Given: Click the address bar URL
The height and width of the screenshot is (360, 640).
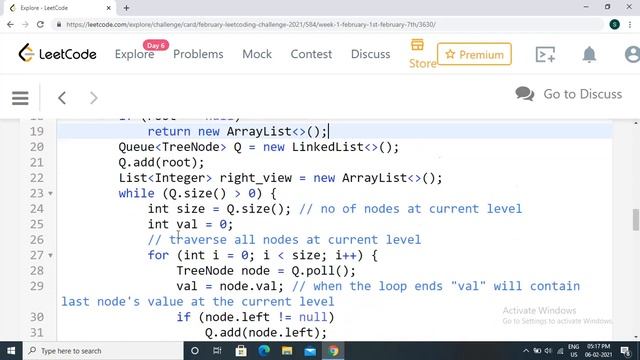Looking at the screenshot, I should click(251, 24).
